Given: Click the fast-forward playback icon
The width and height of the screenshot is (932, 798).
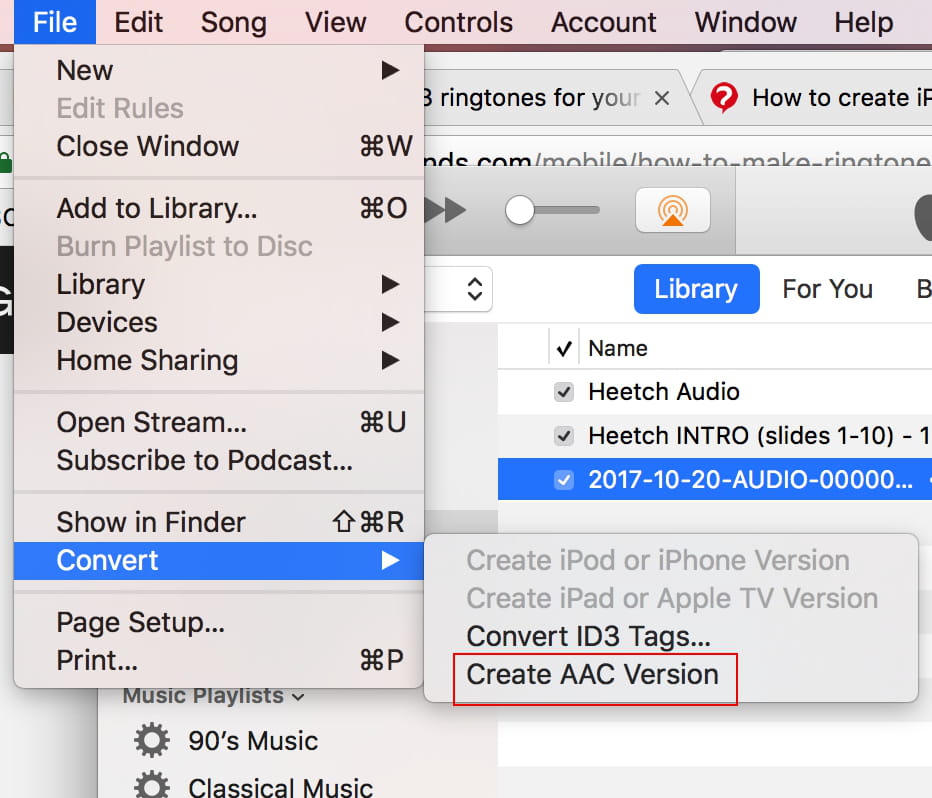Looking at the screenshot, I should click(446, 210).
